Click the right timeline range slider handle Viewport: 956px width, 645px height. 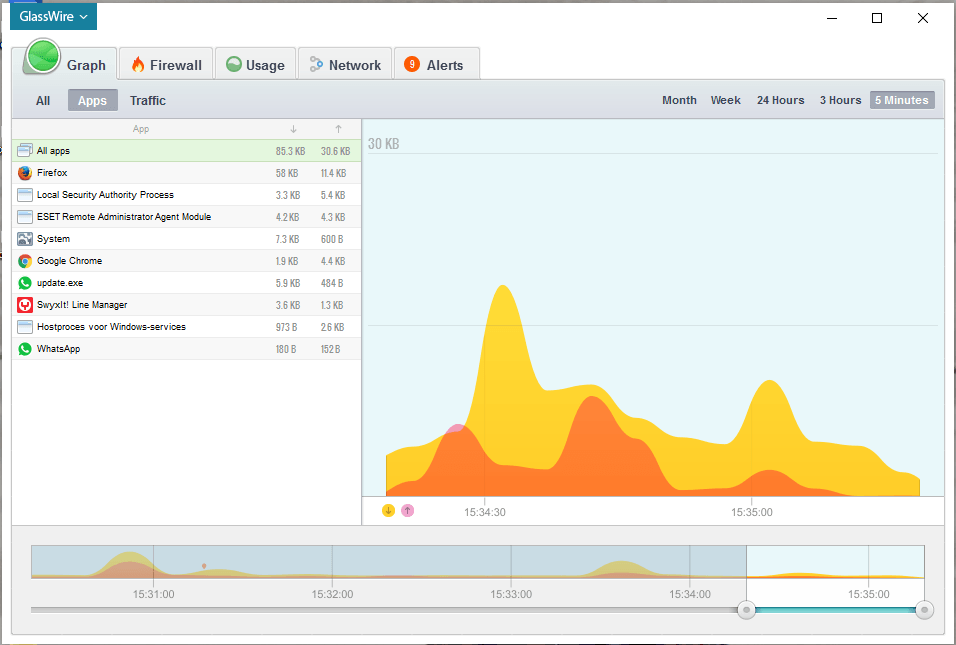924,610
